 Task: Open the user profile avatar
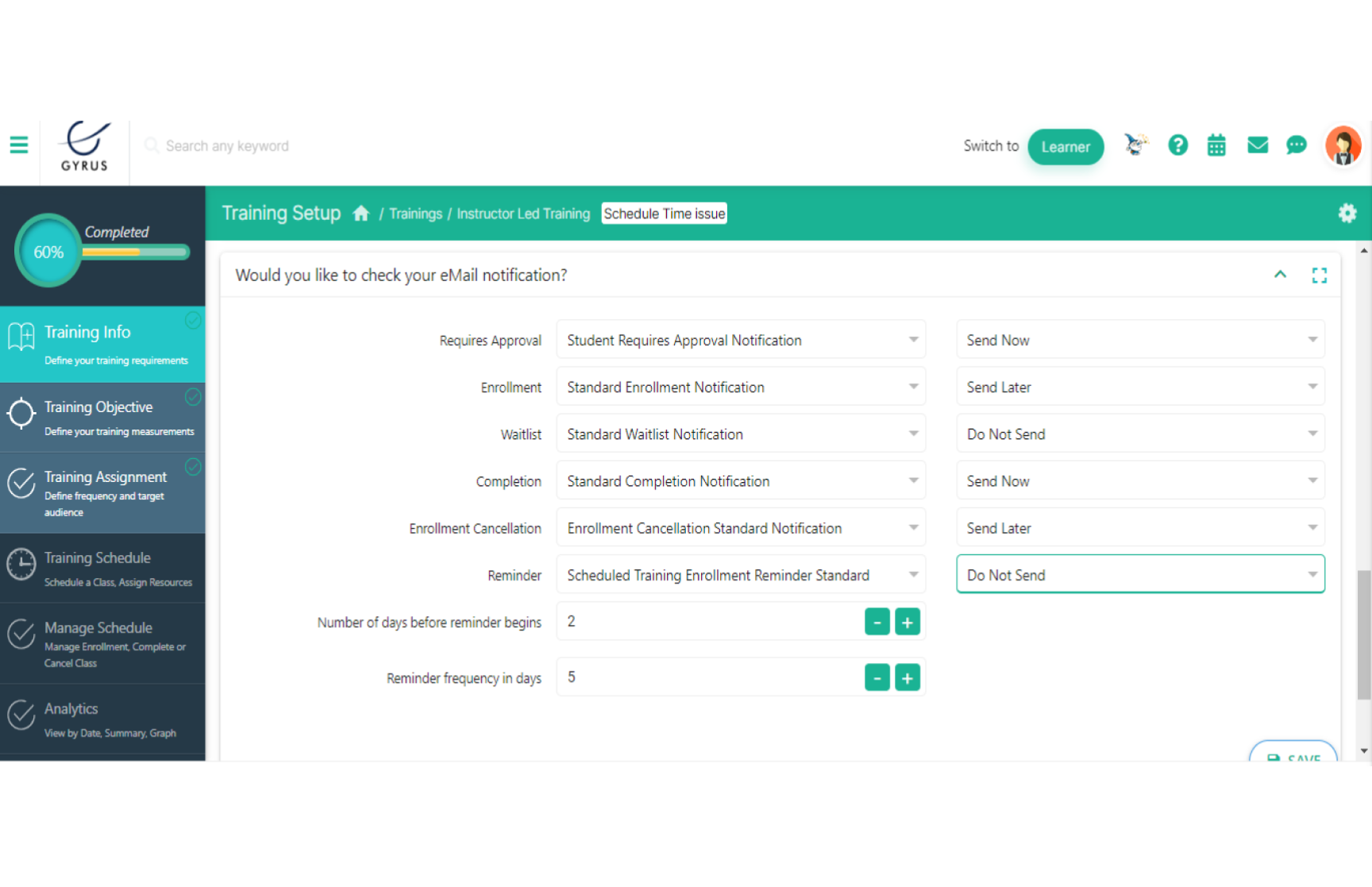pyautogui.click(x=1343, y=146)
